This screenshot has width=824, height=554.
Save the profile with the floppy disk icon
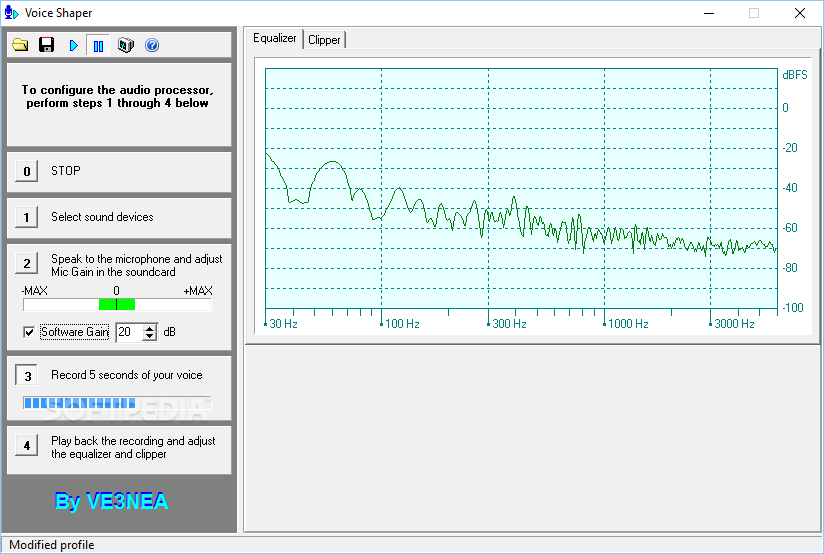pos(46,45)
